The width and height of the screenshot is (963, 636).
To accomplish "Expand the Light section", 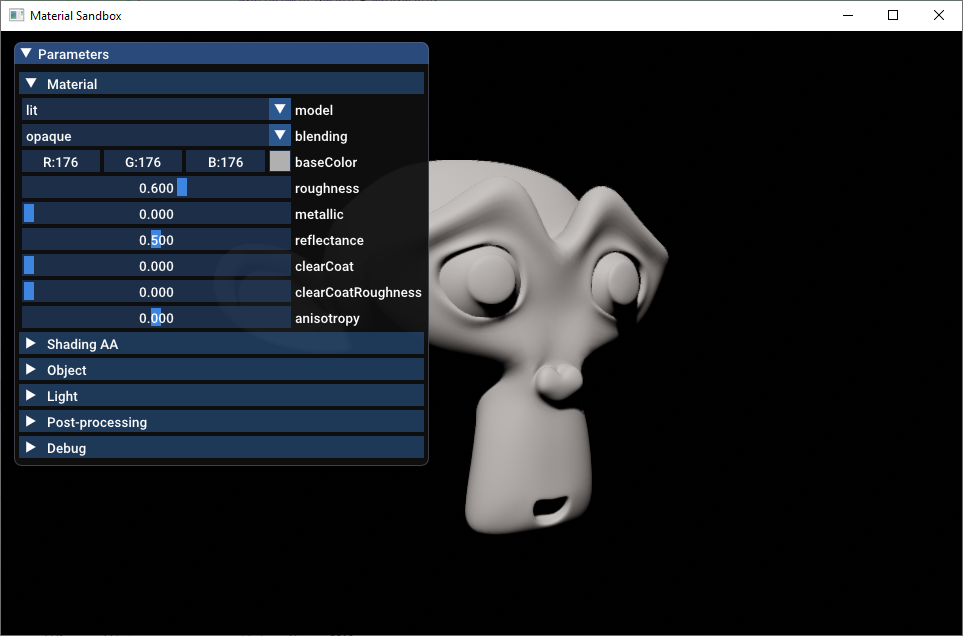I will tap(221, 395).
